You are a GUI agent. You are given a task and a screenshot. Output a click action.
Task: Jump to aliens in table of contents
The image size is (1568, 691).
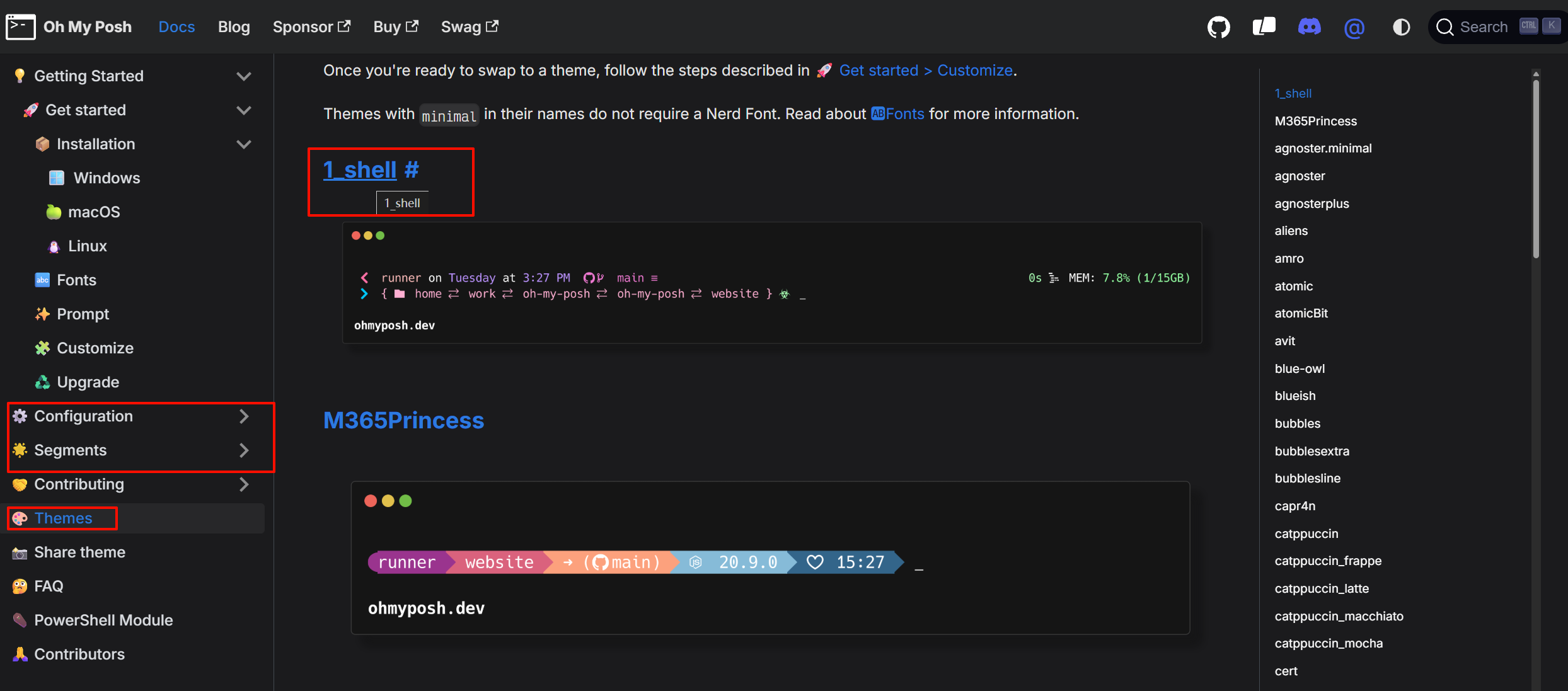pos(1291,231)
